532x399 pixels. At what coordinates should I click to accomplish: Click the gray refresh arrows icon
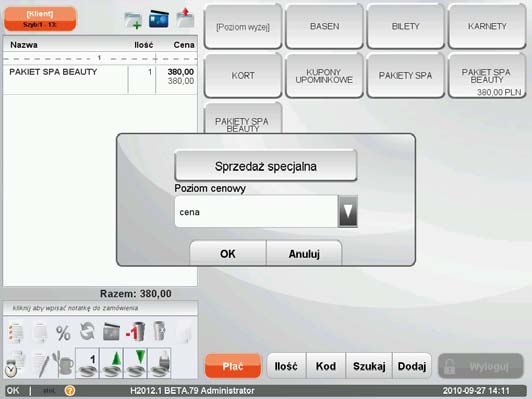[x=87, y=331]
